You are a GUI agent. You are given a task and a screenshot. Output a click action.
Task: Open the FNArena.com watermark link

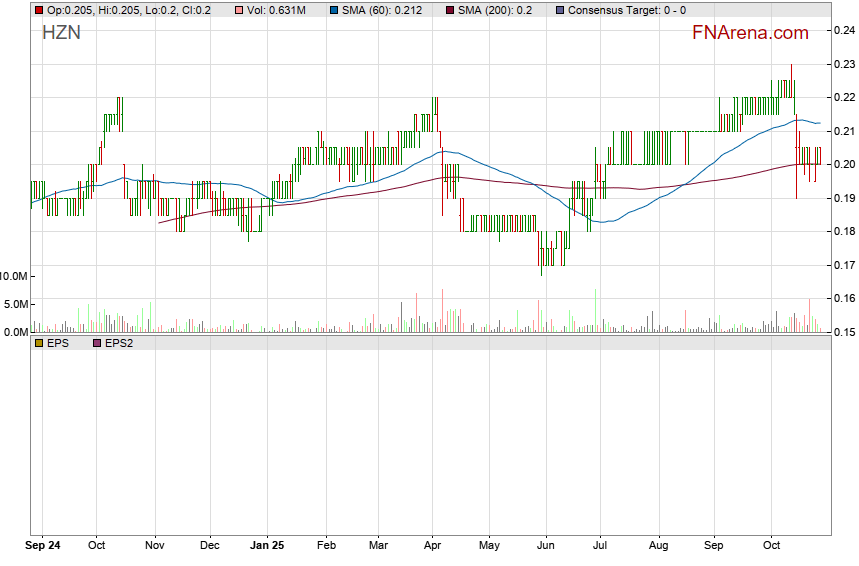pyautogui.click(x=750, y=33)
